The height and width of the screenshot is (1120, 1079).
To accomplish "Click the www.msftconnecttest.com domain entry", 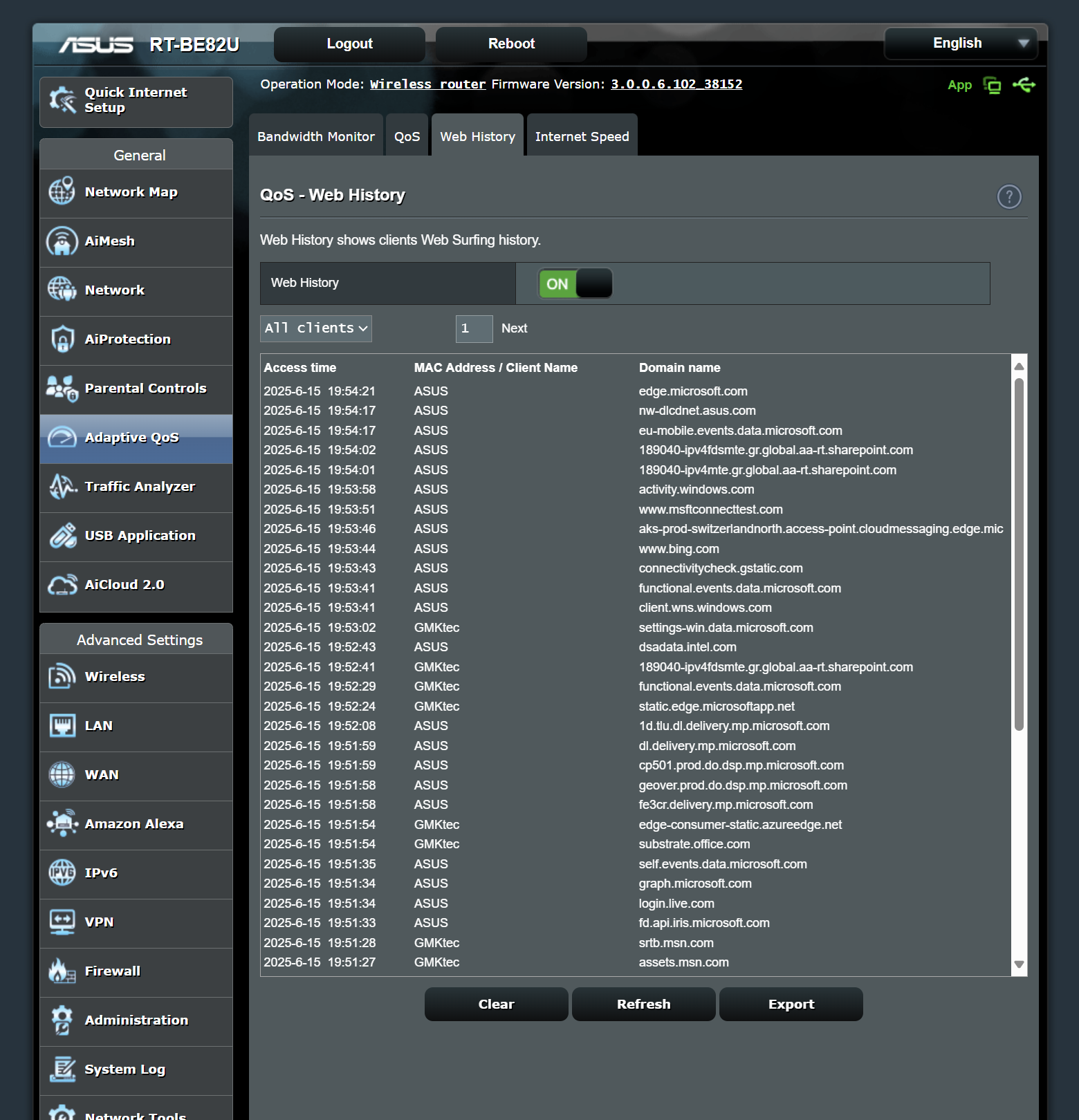I will pyautogui.click(x=711, y=510).
